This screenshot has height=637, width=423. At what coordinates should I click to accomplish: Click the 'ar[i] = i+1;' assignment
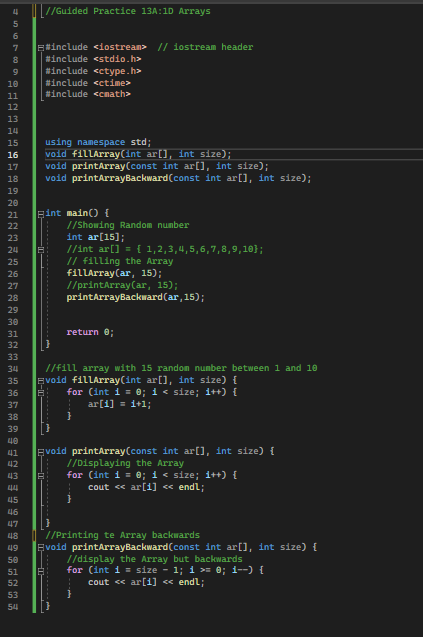(119, 404)
